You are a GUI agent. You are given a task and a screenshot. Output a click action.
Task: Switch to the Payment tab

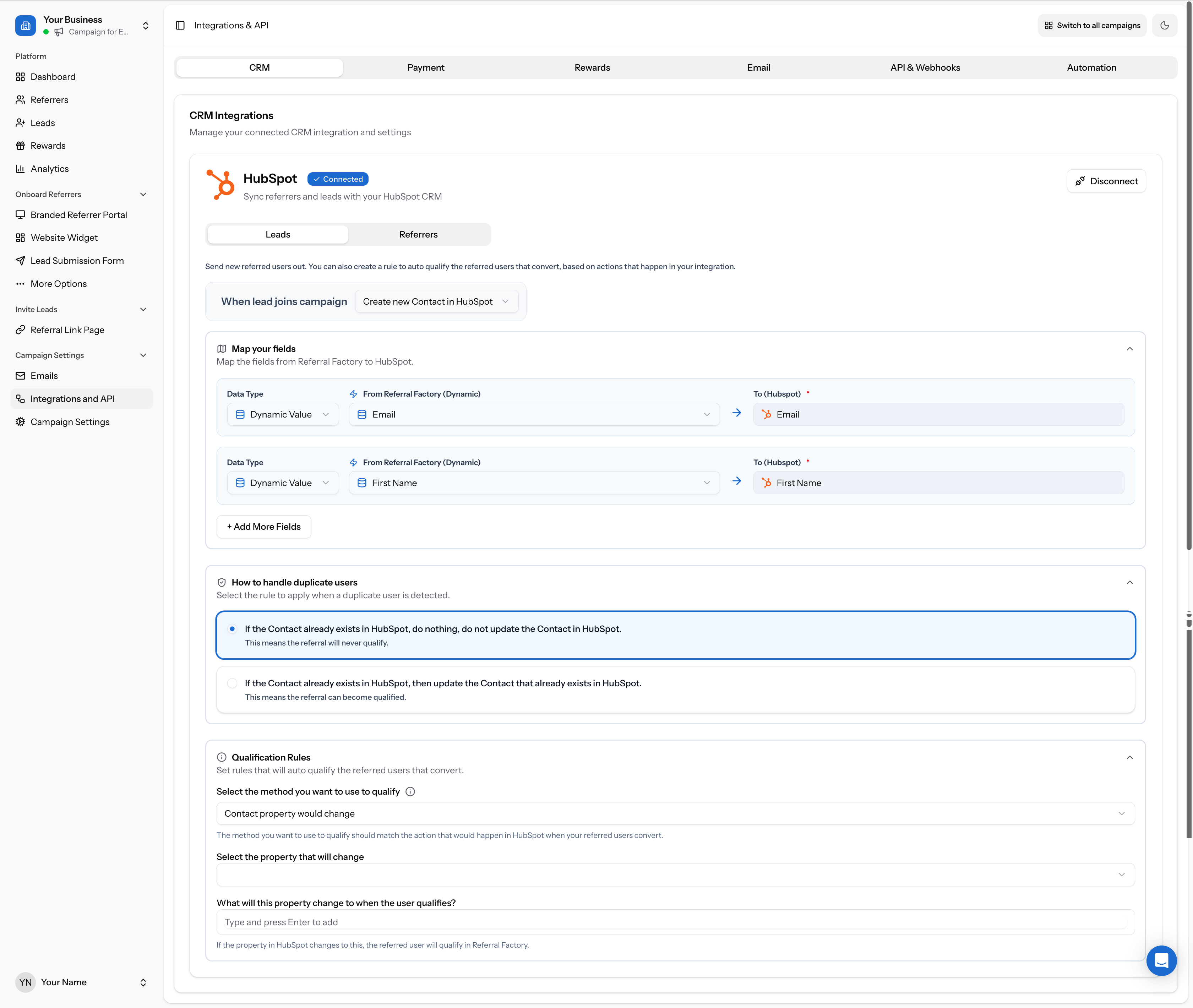[x=425, y=67]
